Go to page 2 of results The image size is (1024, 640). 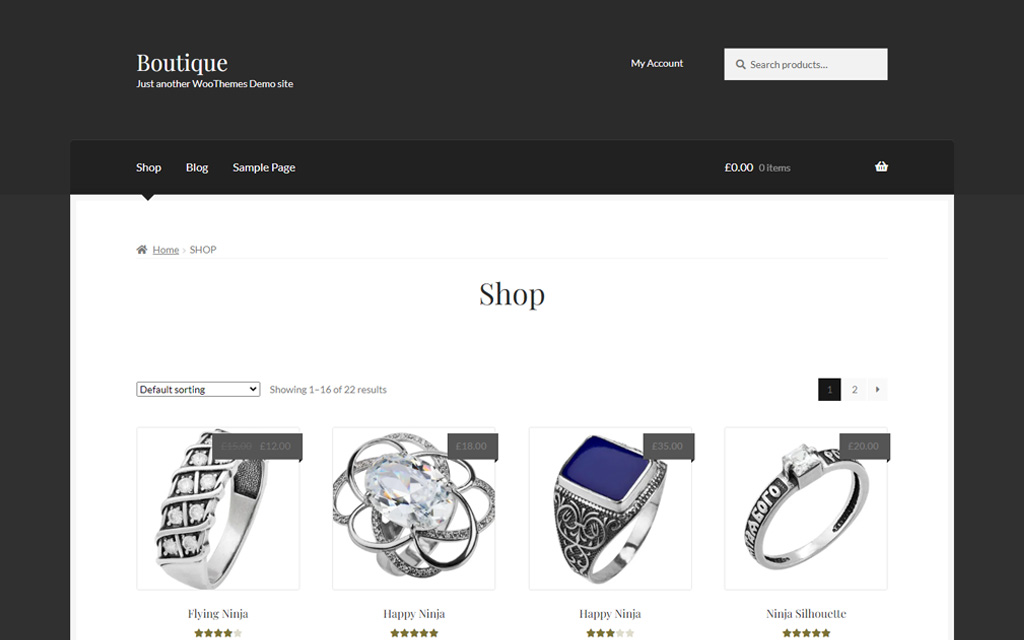[x=854, y=389]
